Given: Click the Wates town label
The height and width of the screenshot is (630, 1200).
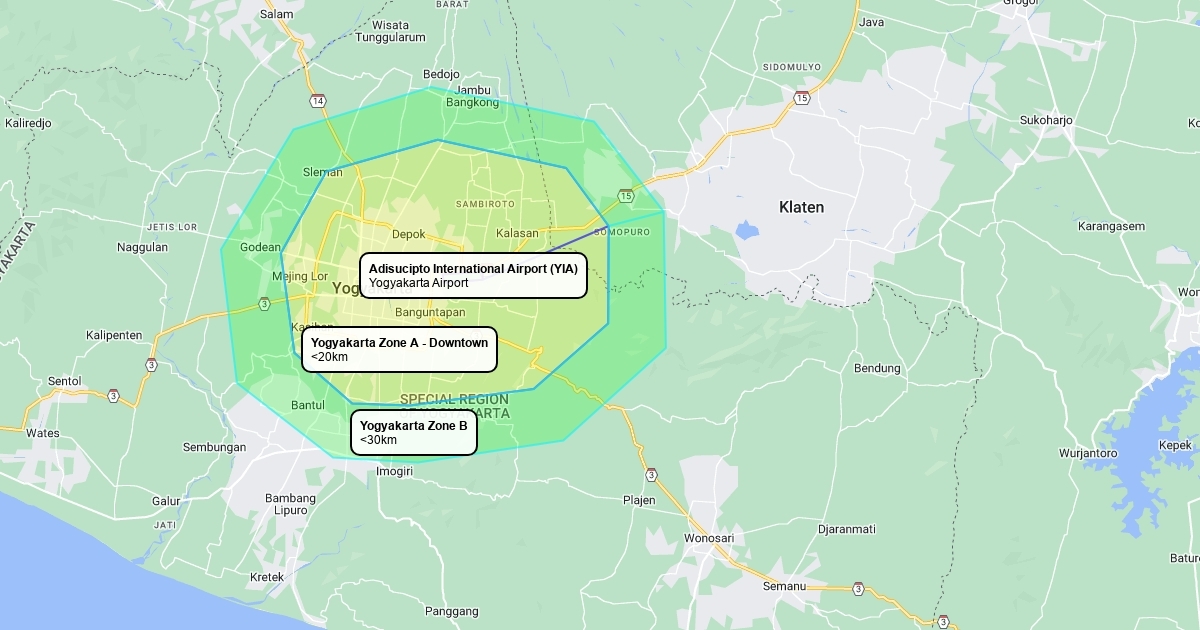Looking at the screenshot, I should 43,433.
